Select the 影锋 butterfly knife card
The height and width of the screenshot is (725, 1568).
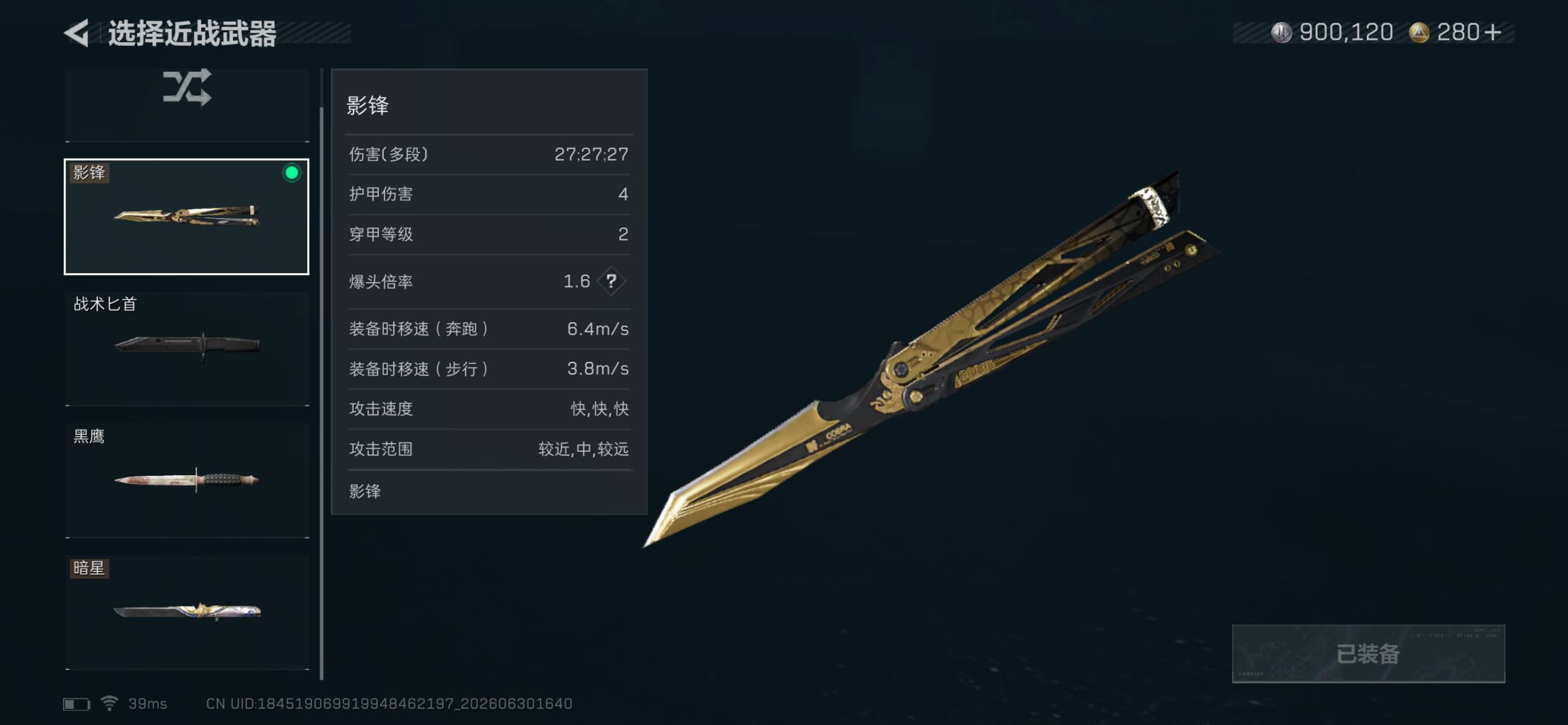186,217
